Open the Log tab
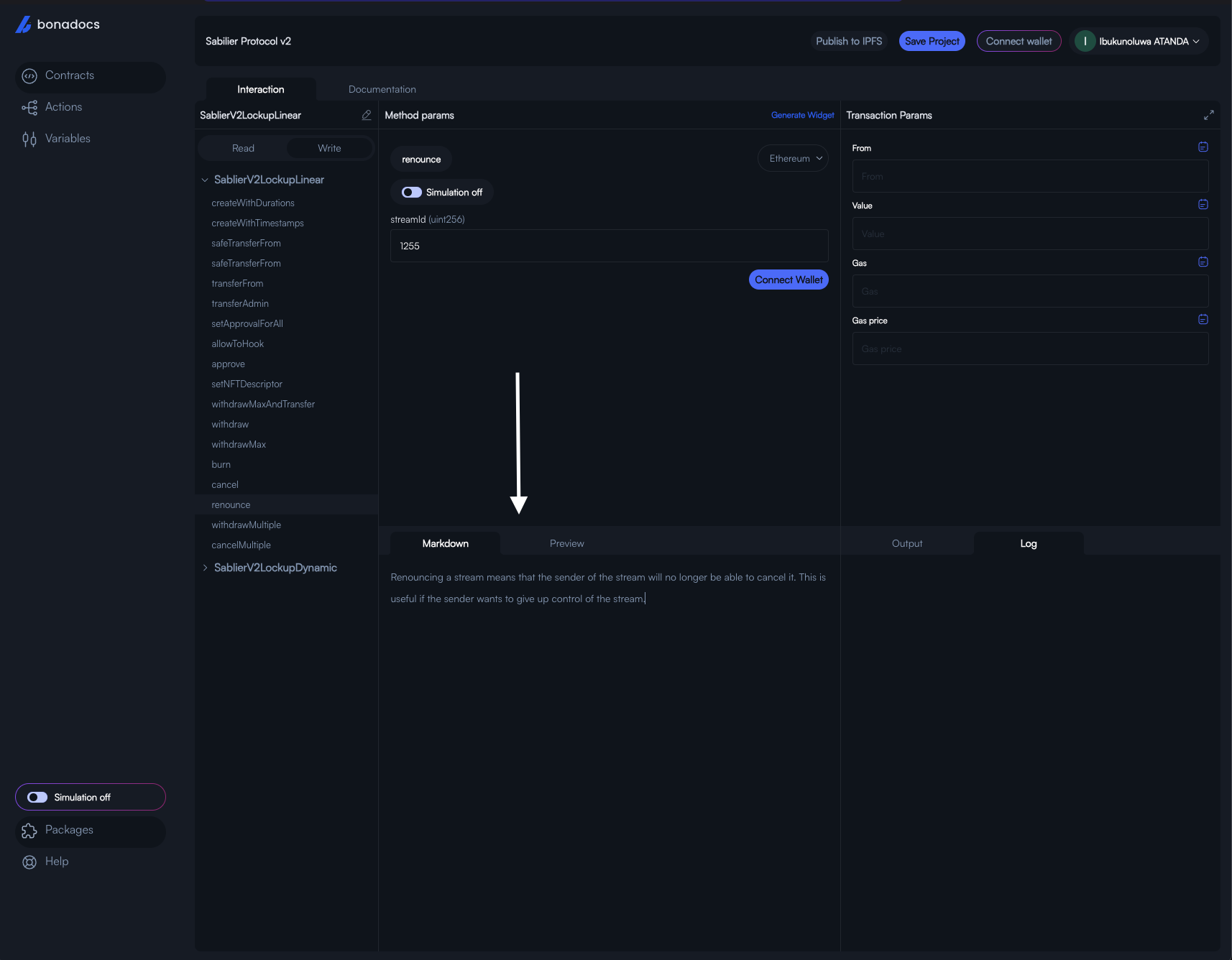 (x=1029, y=543)
